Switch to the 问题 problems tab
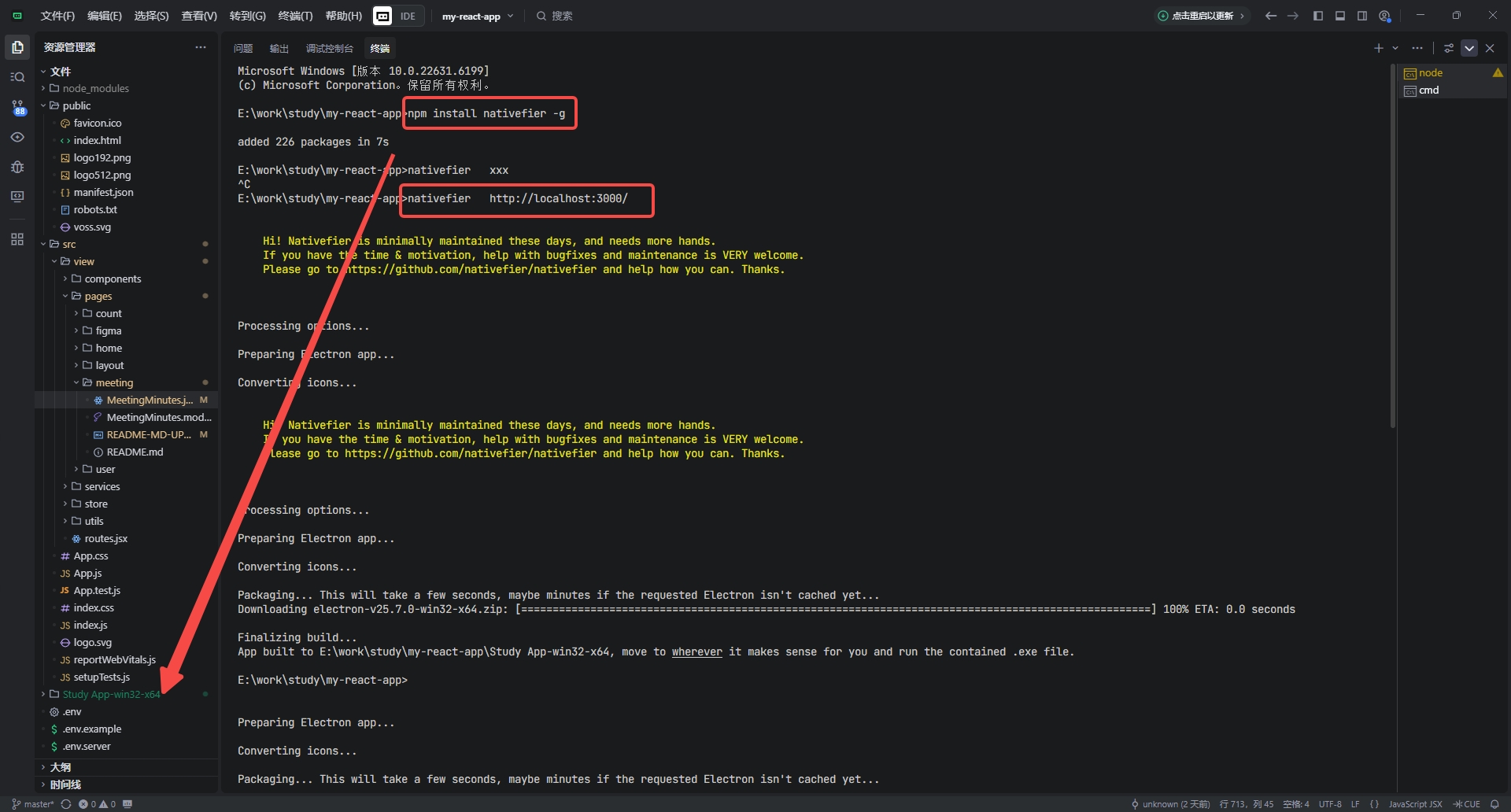1511x812 pixels. (x=243, y=49)
